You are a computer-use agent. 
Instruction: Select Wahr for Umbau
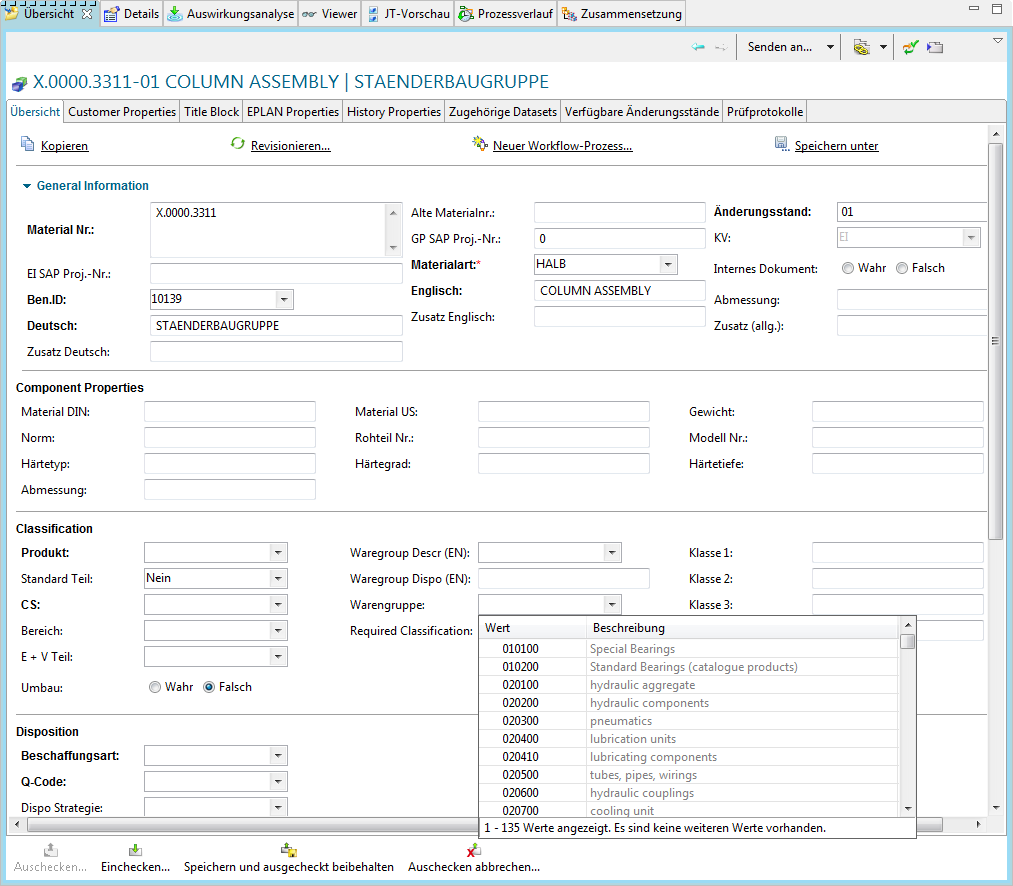tap(155, 687)
